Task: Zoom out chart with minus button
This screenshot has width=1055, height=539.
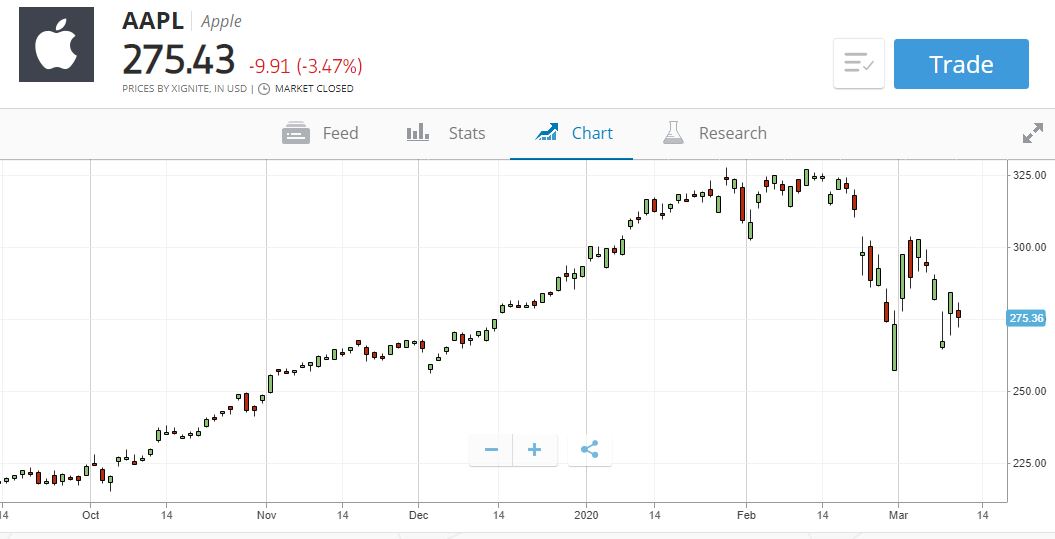Action: point(491,450)
